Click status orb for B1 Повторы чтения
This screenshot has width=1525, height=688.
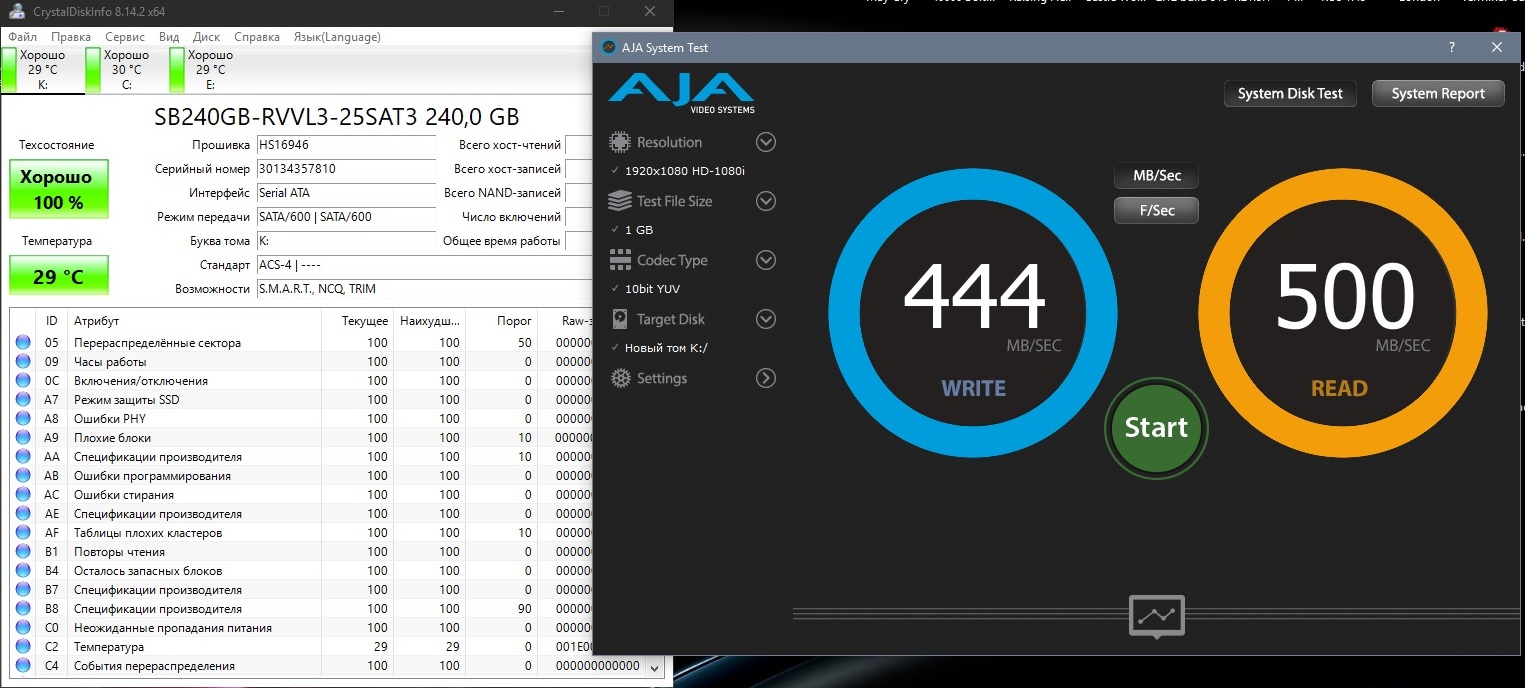[23, 552]
